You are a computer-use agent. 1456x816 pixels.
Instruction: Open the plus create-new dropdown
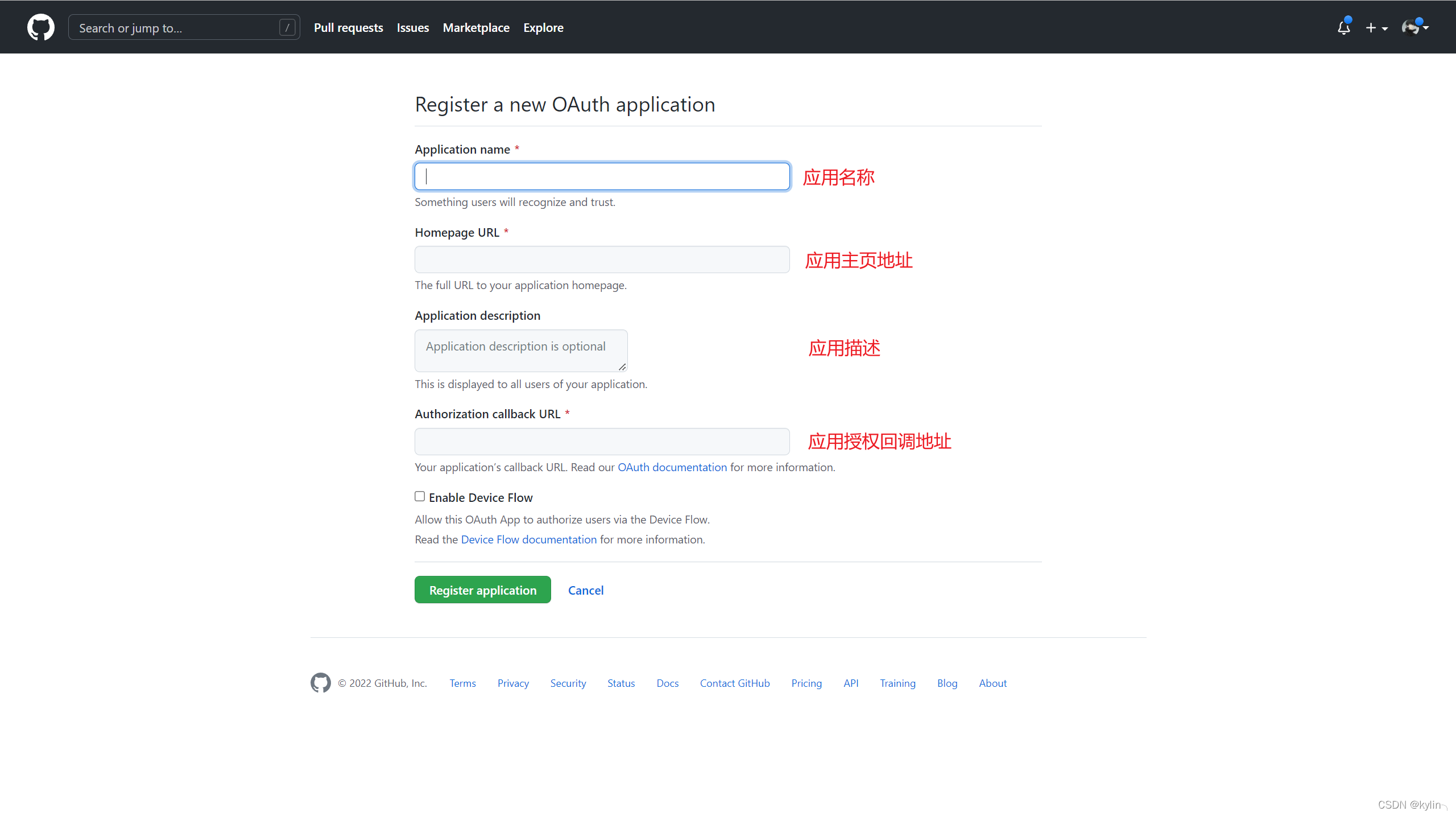tap(1376, 27)
